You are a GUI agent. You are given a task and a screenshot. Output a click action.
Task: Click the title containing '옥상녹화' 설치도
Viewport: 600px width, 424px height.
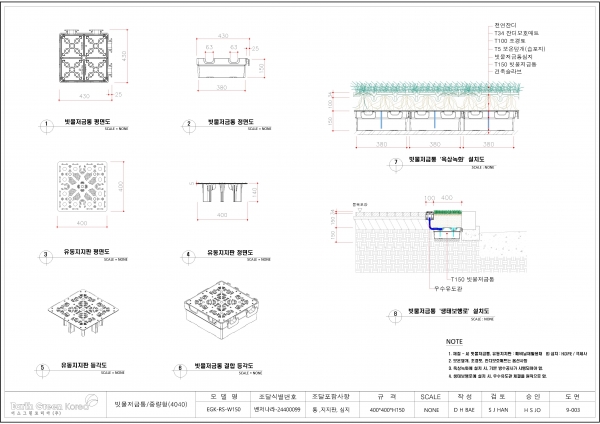pyautogui.click(x=447, y=159)
